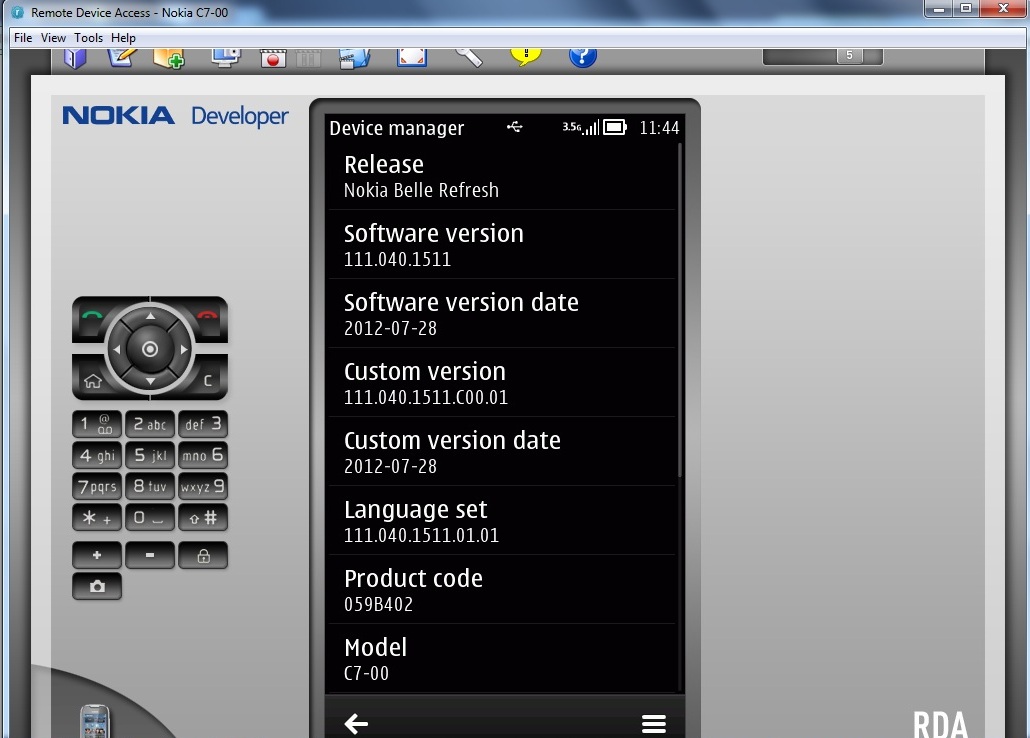Tap the Software version date entry
This screenshot has width=1030, height=738.
tap(502, 314)
